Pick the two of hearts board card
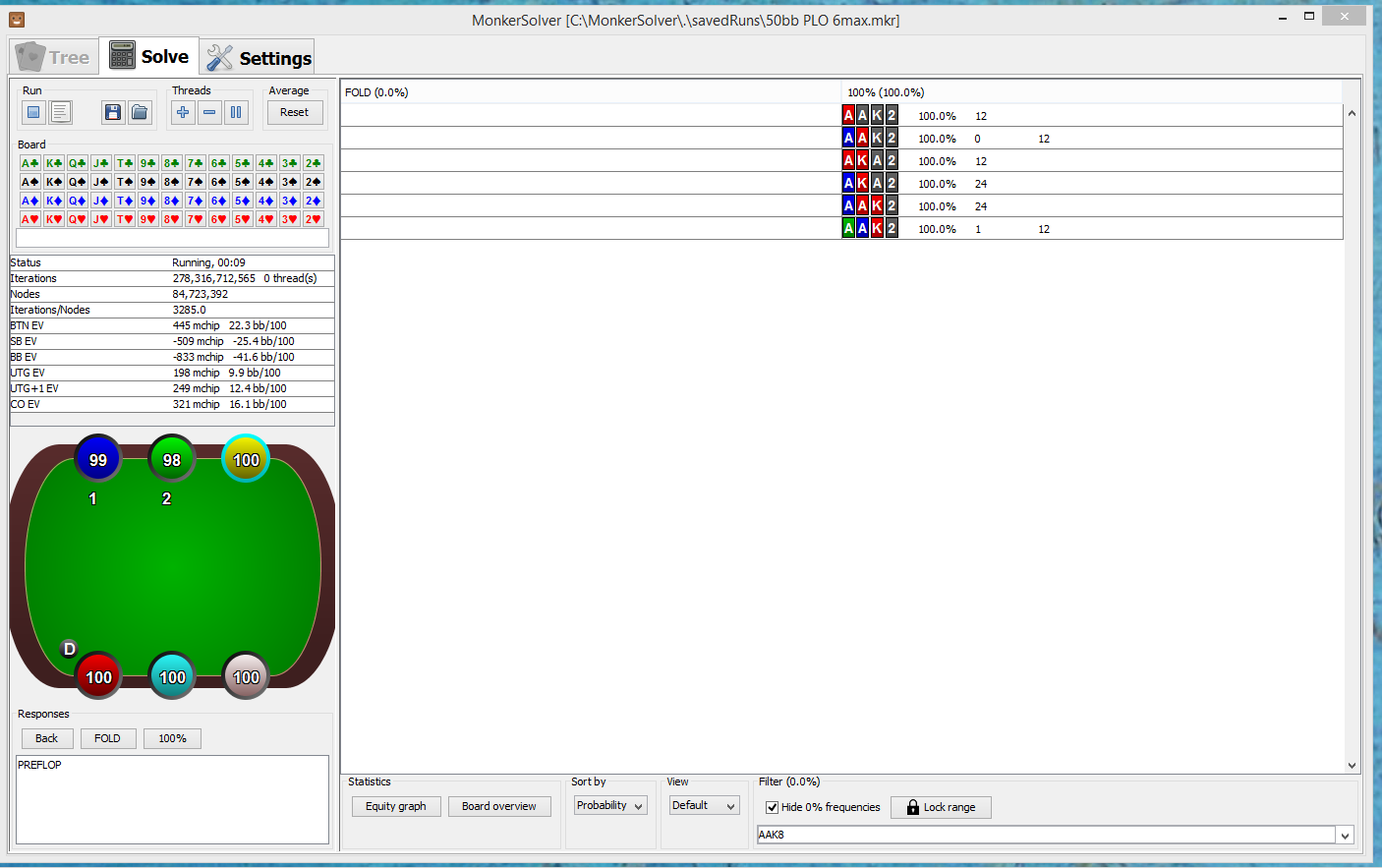 (x=314, y=219)
